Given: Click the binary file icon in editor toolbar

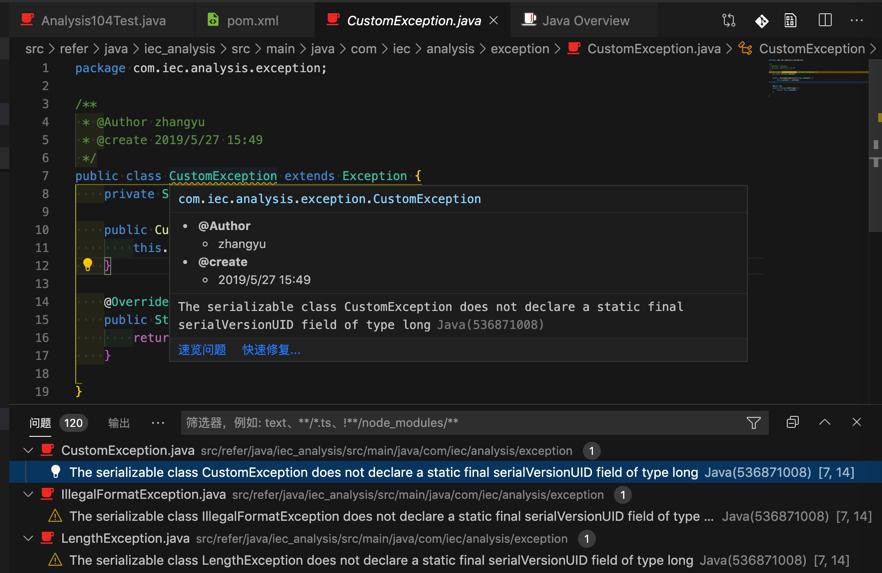Looking at the screenshot, I should (x=790, y=20).
